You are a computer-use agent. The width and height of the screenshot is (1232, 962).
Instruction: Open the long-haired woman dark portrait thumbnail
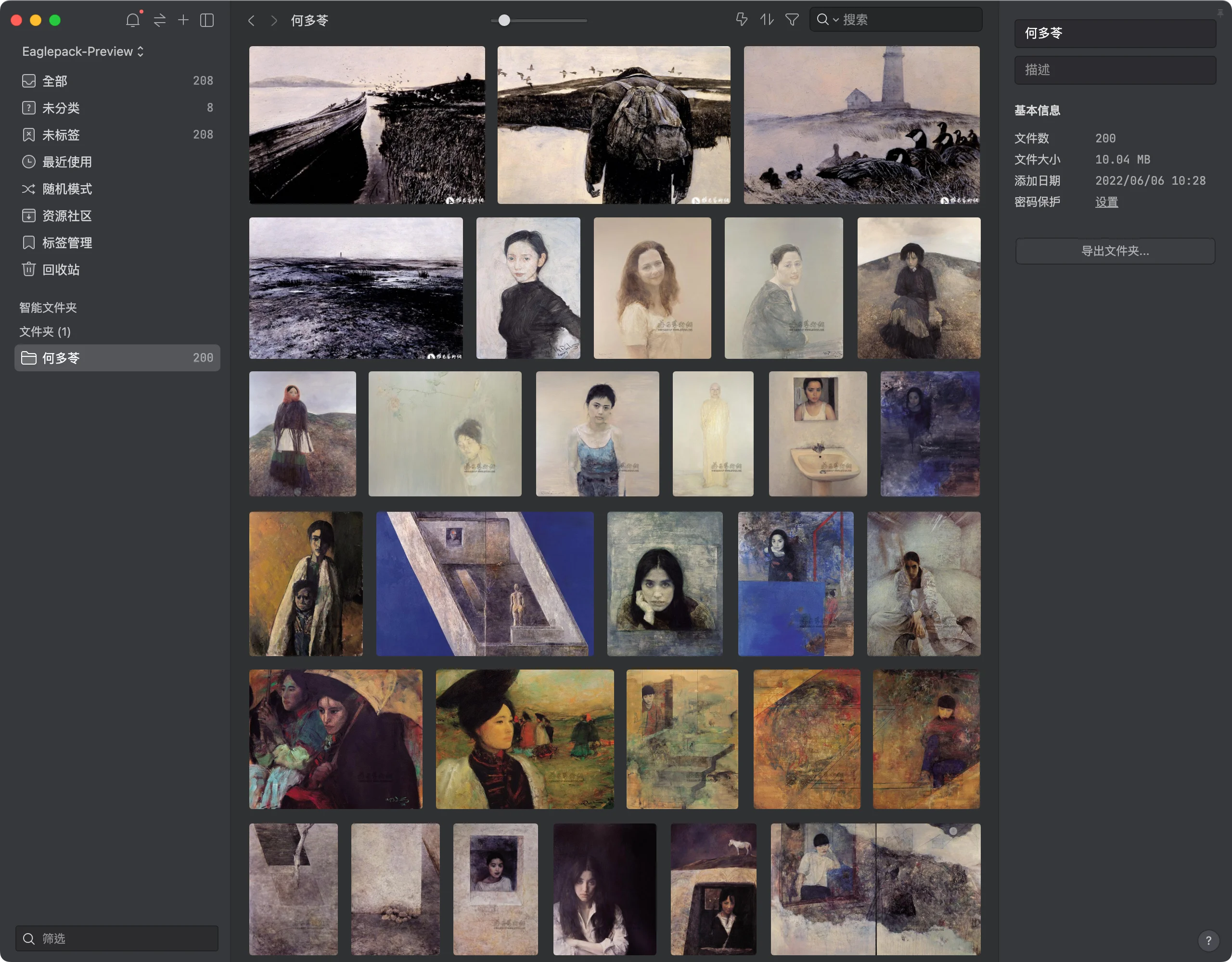604,889
